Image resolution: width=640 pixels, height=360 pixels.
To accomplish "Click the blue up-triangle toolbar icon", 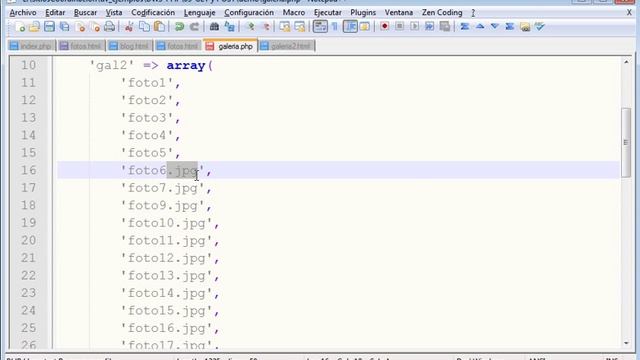I will click(480, 27).
